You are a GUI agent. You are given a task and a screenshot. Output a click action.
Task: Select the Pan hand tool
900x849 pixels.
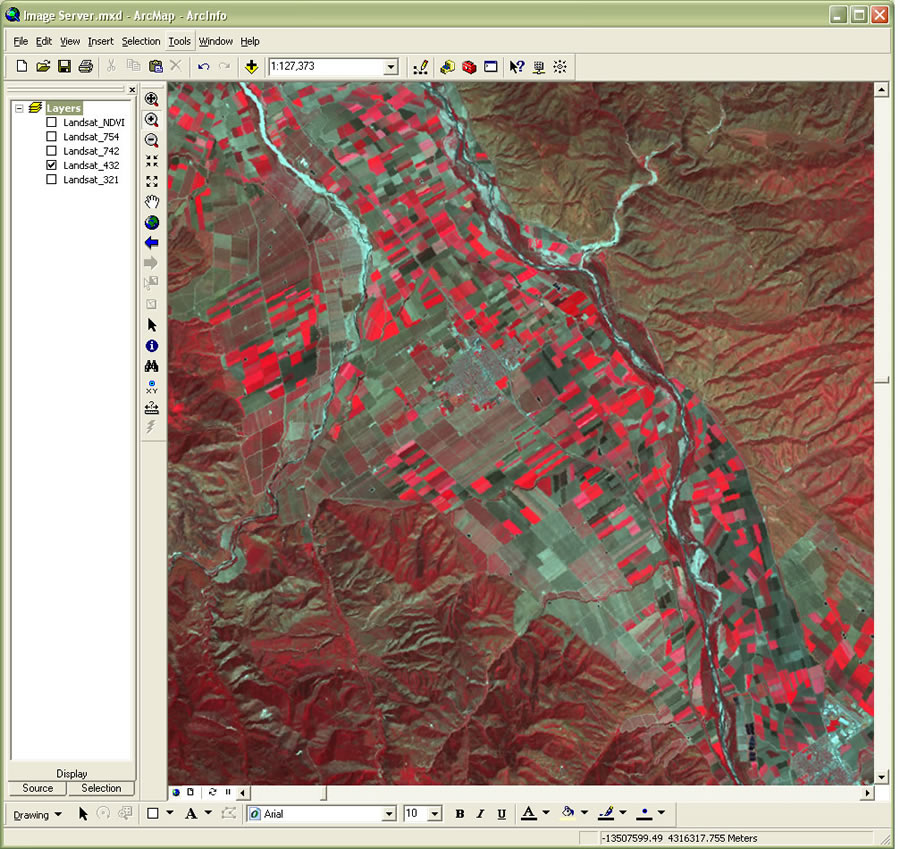point(152,202)
